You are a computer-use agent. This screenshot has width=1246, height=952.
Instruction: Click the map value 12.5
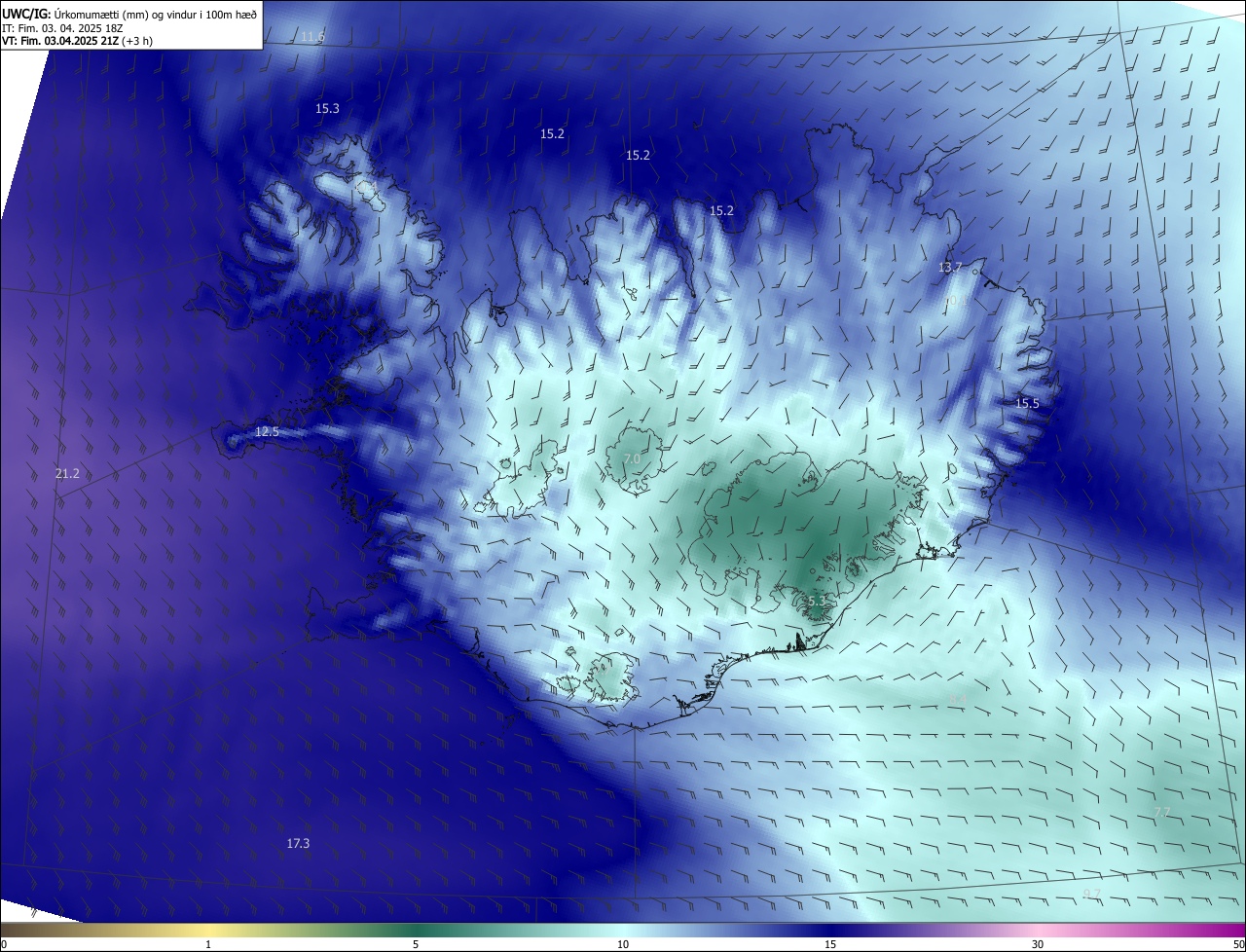tap(267, 432)
